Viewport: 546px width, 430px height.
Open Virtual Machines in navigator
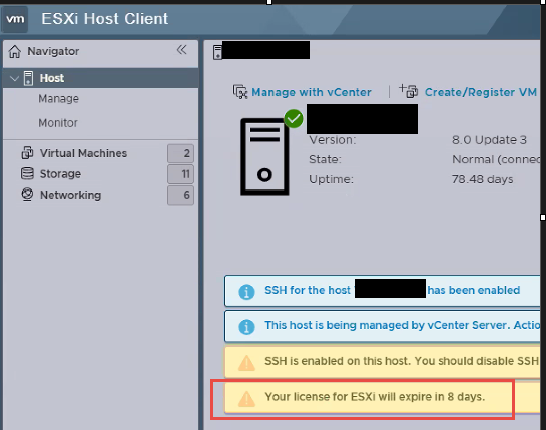(x=83, y=153)
